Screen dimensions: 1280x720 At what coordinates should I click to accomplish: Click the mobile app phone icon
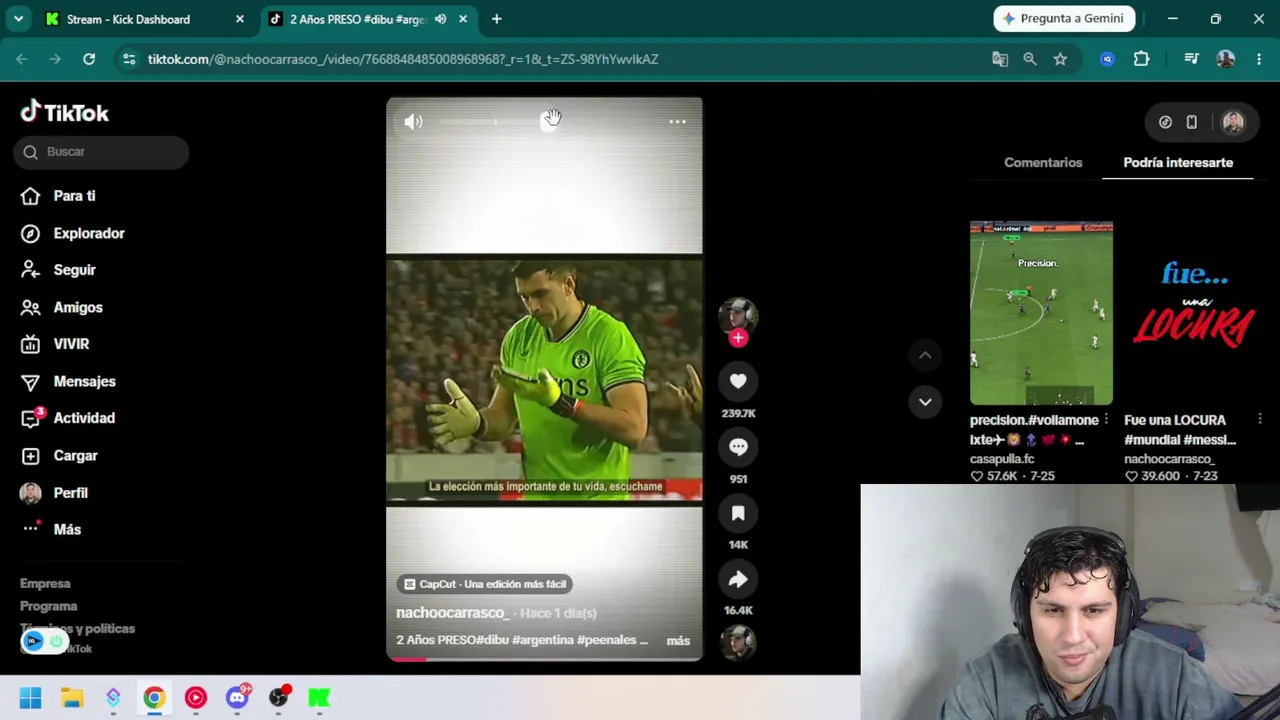pos(1191,122)
